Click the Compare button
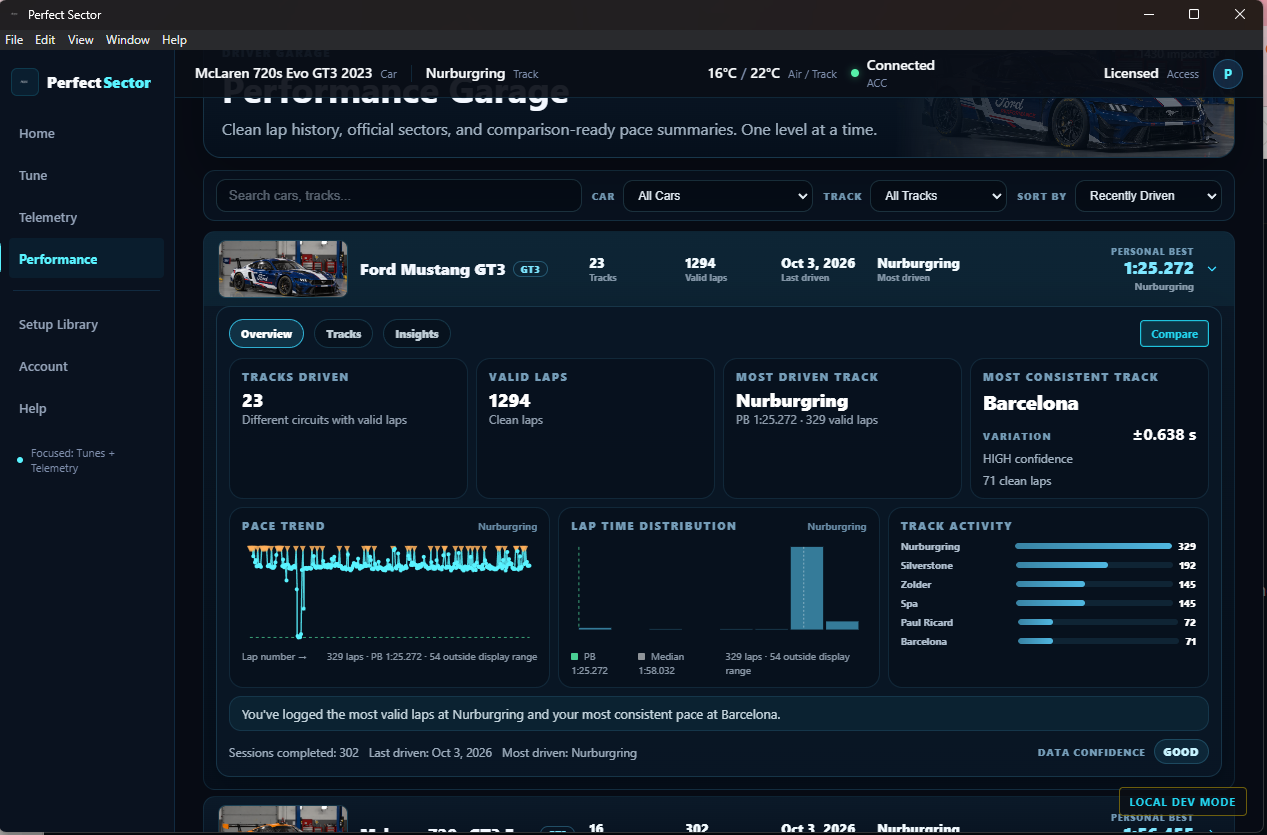 [1174, 334]
